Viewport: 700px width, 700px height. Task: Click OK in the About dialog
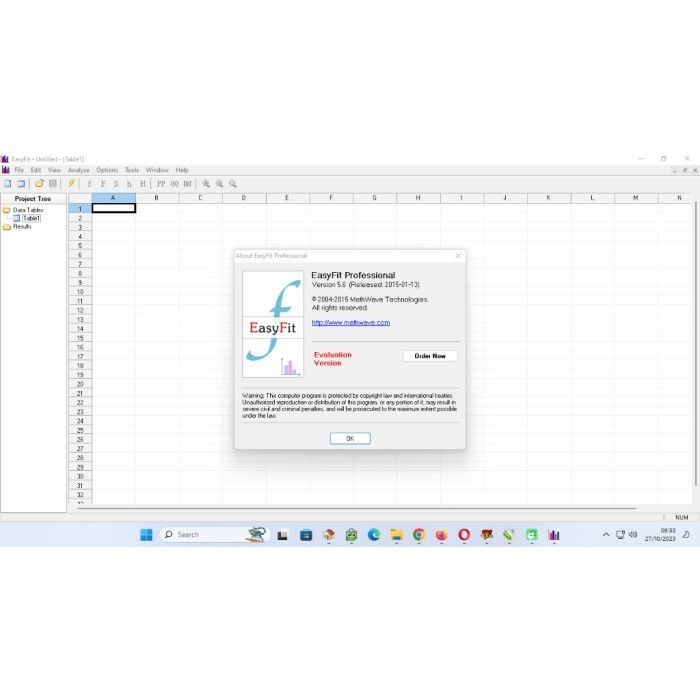(x=350, y=438)
